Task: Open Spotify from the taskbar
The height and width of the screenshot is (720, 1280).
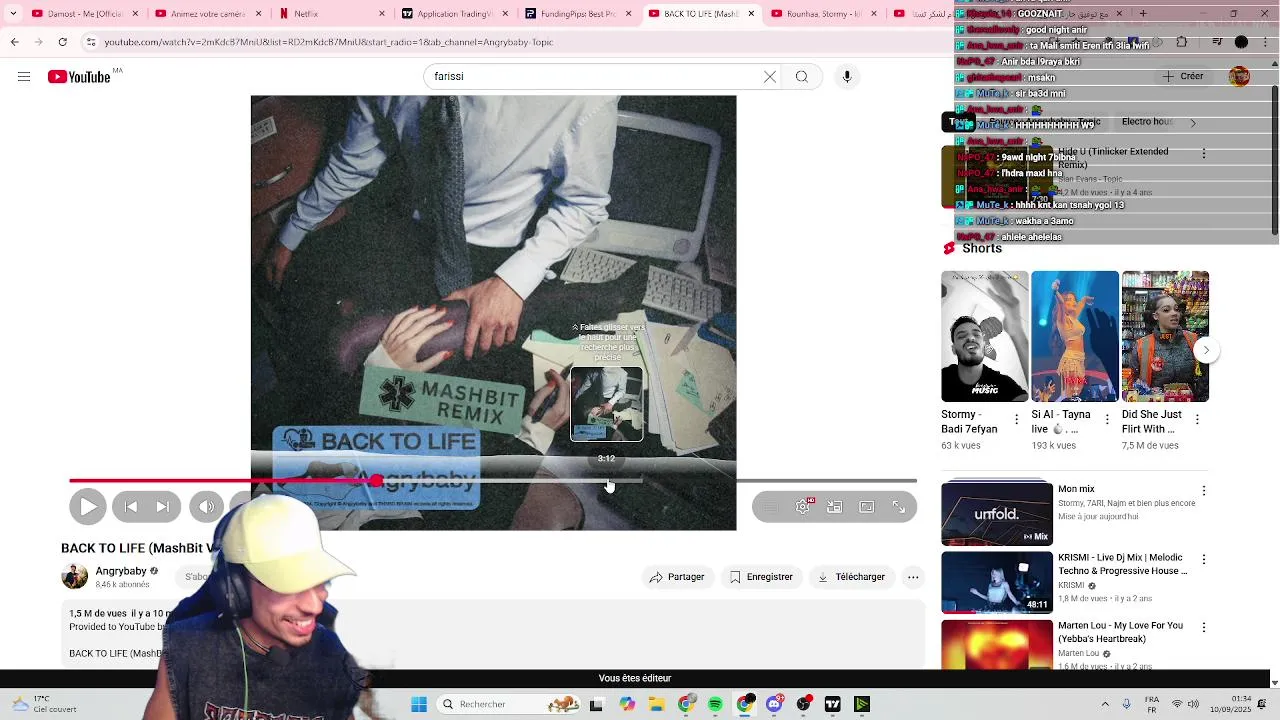Action: coord(715,705)
